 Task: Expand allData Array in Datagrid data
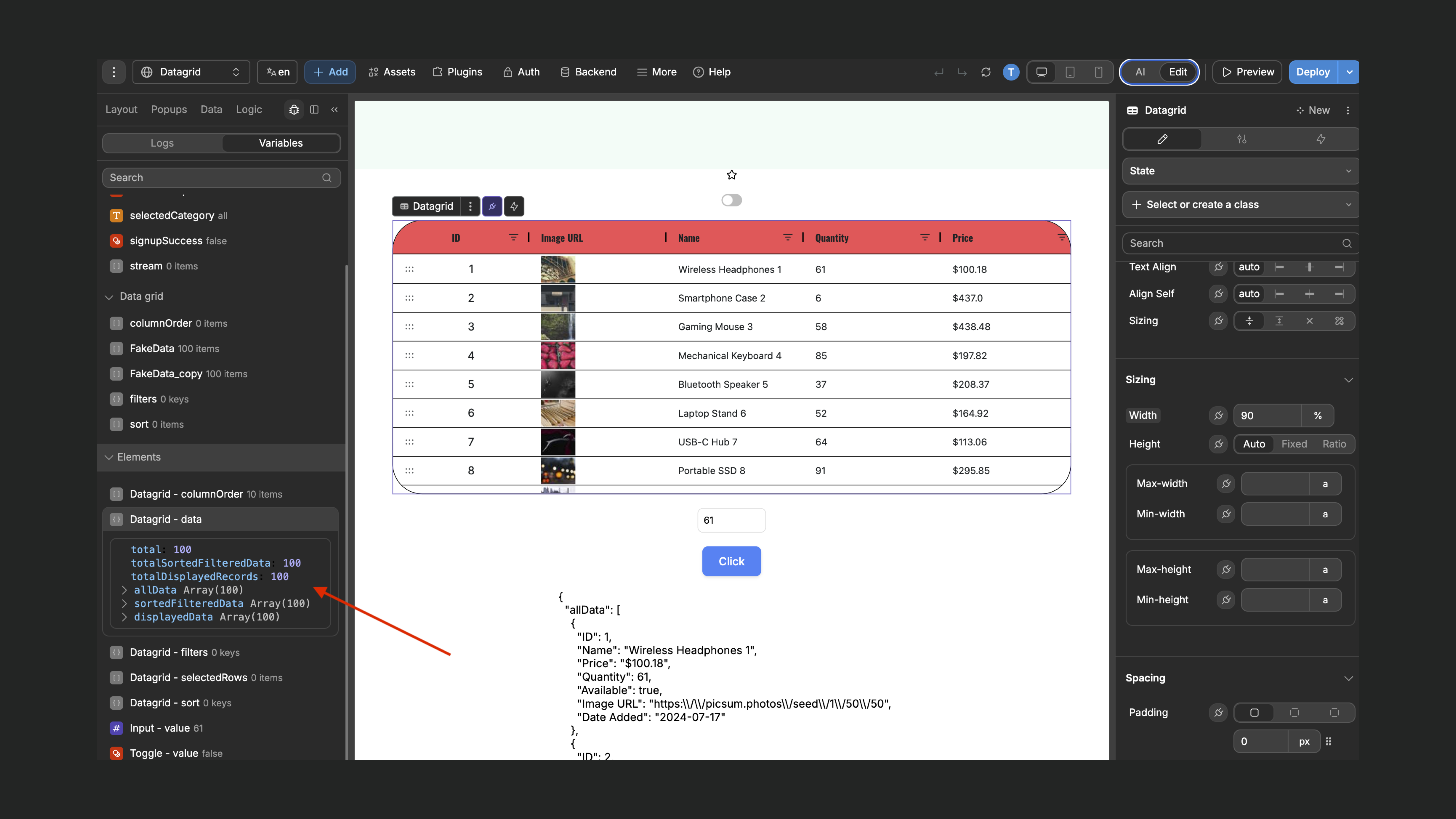[x=124, y=590]
